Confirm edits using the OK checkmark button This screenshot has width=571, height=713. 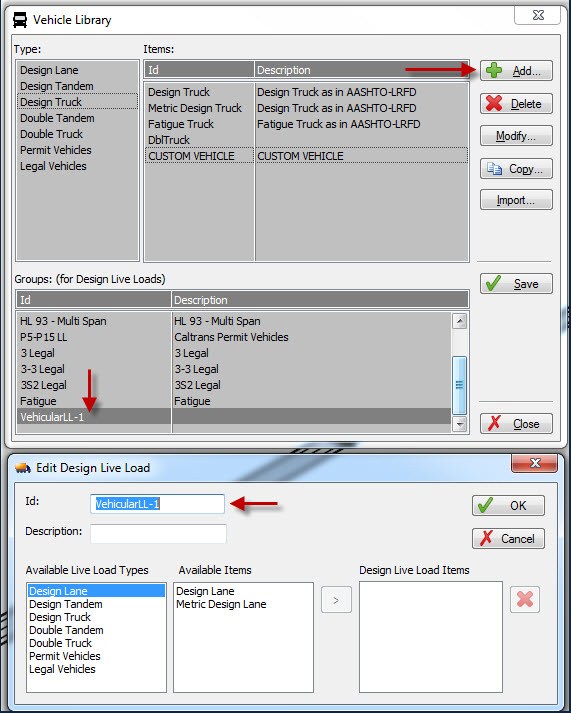coord(508,505)
